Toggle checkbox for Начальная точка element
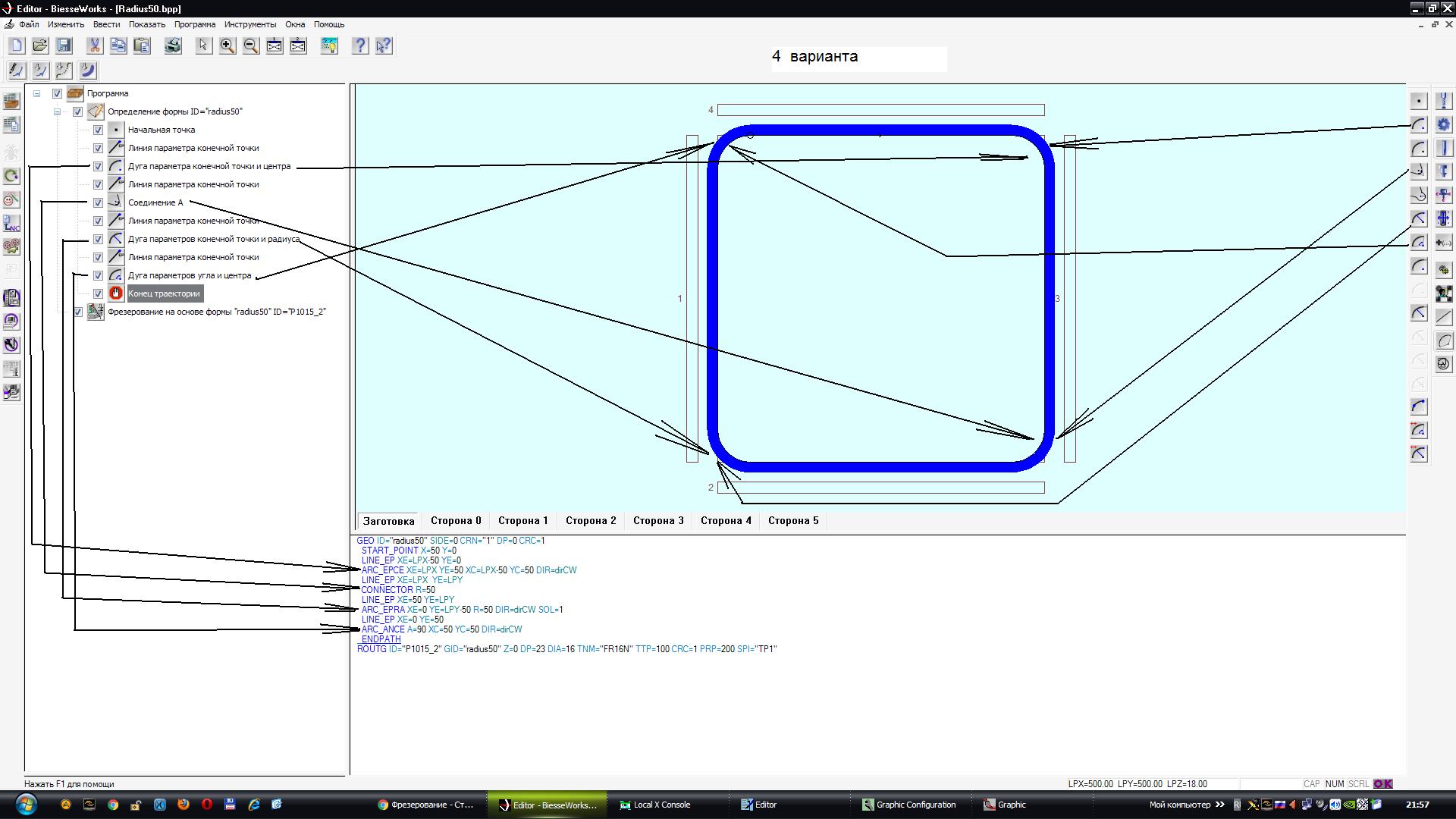Viewport: 1456px width, 819px height. pyautogui.click(x=97, y=129)
